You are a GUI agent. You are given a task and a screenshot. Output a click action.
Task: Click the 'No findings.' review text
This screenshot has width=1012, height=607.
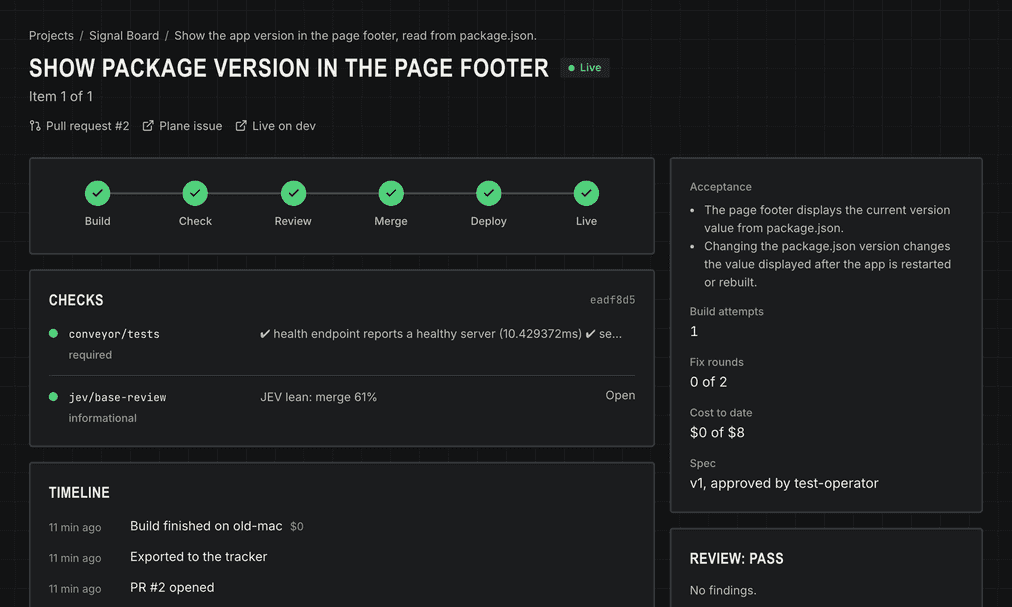723,590
